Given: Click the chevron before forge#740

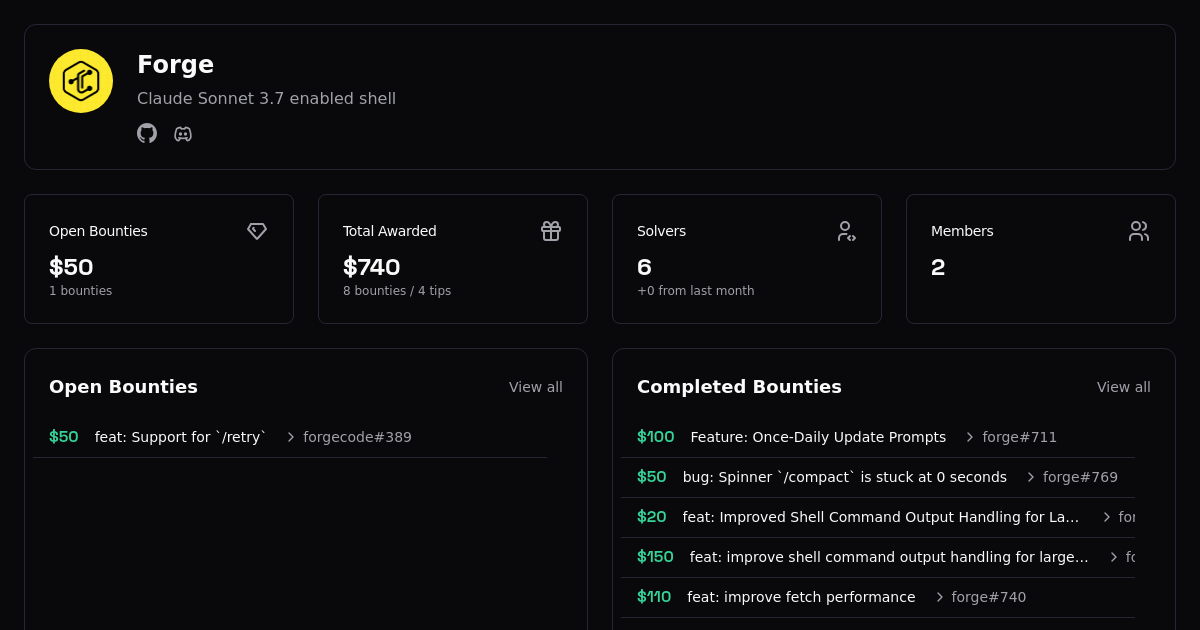Looking at the screenshot, I should (939, 597).
